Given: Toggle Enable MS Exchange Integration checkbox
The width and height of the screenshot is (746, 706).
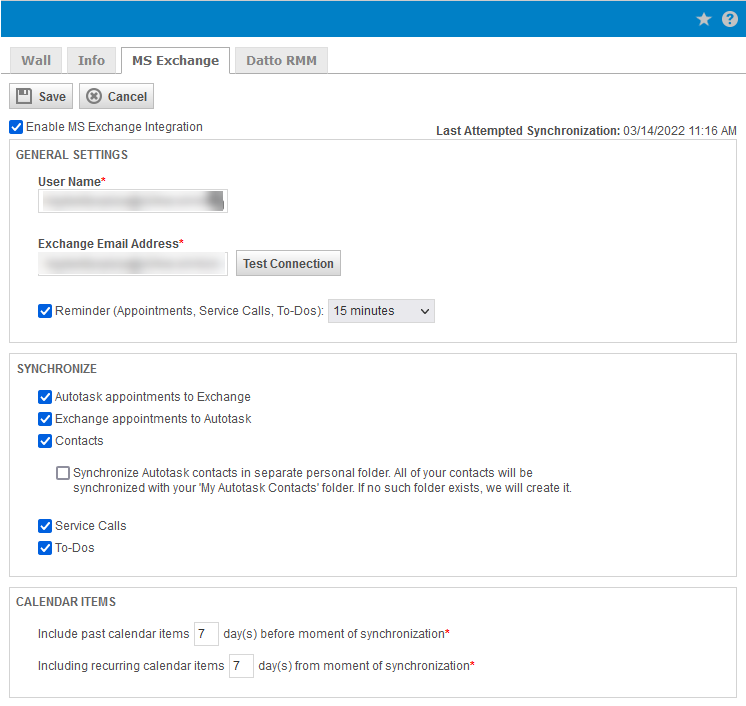Looking at the screenshot, I should [x=16, y=127].
